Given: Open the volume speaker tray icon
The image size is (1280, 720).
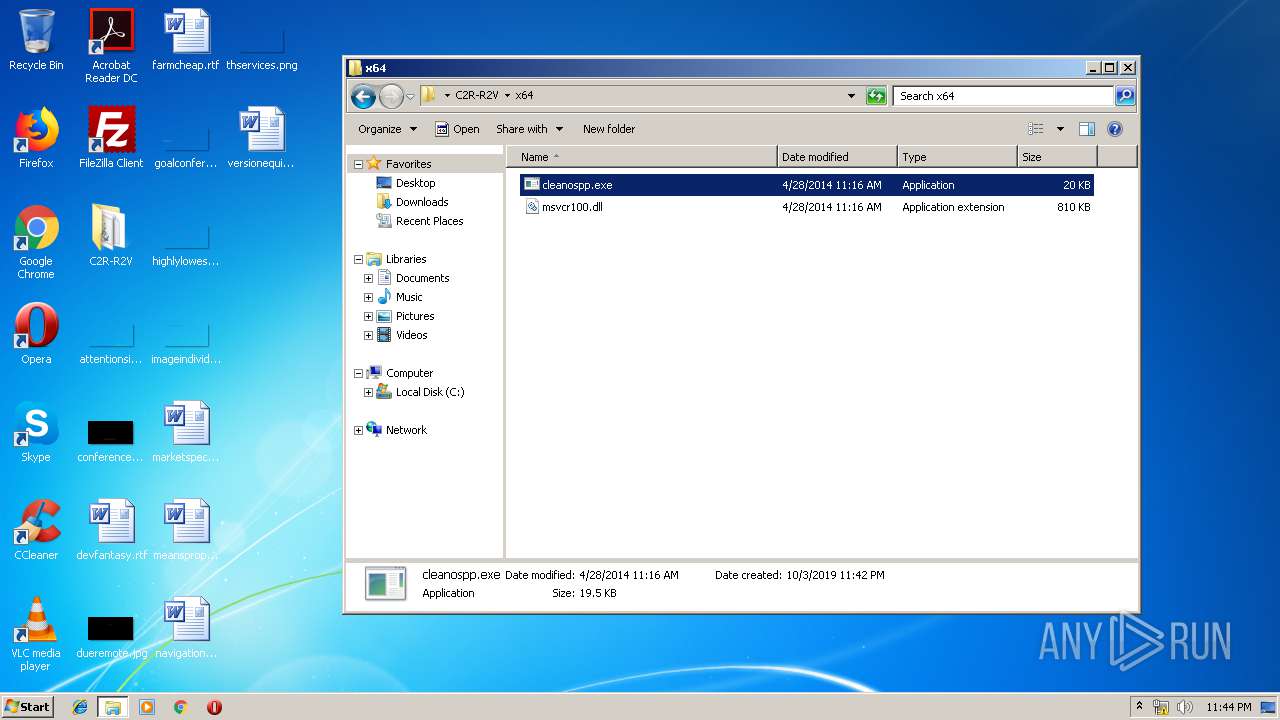Looking at the screenshot, I should pyautogui.click(x=1184, y=707).
